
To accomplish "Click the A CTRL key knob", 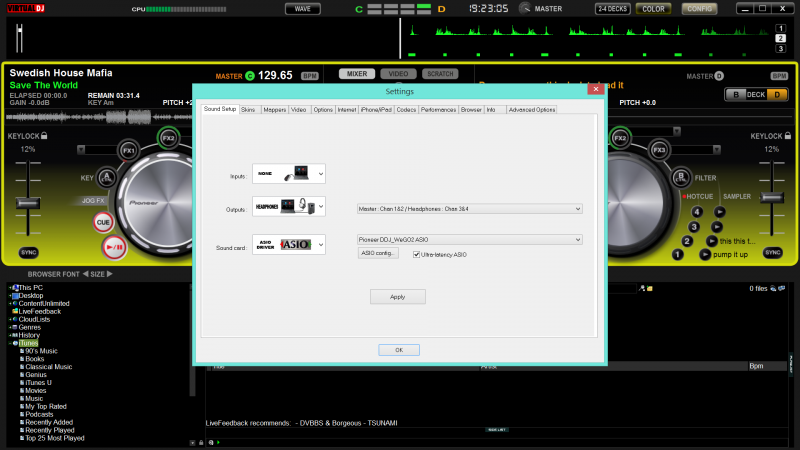I will coord(107,178).
